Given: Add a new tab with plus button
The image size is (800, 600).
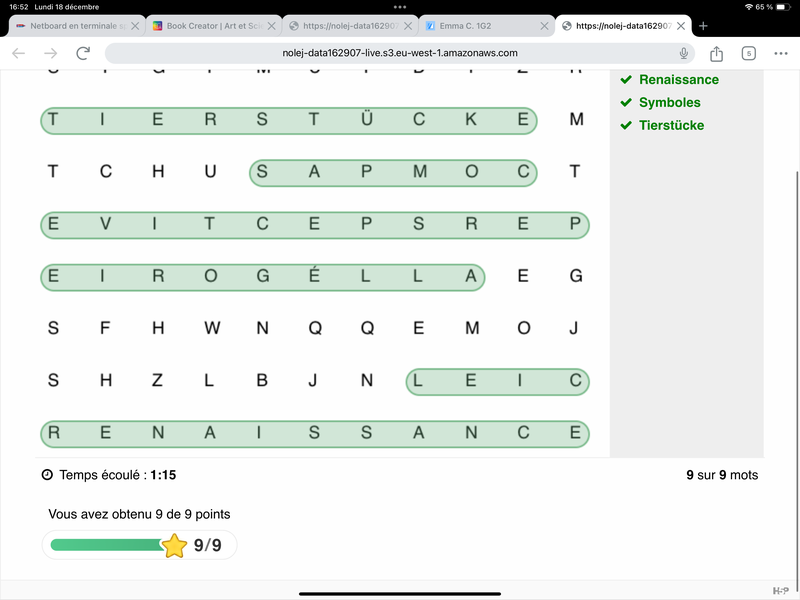Looking at the screenshot, I should pos(703,25).
